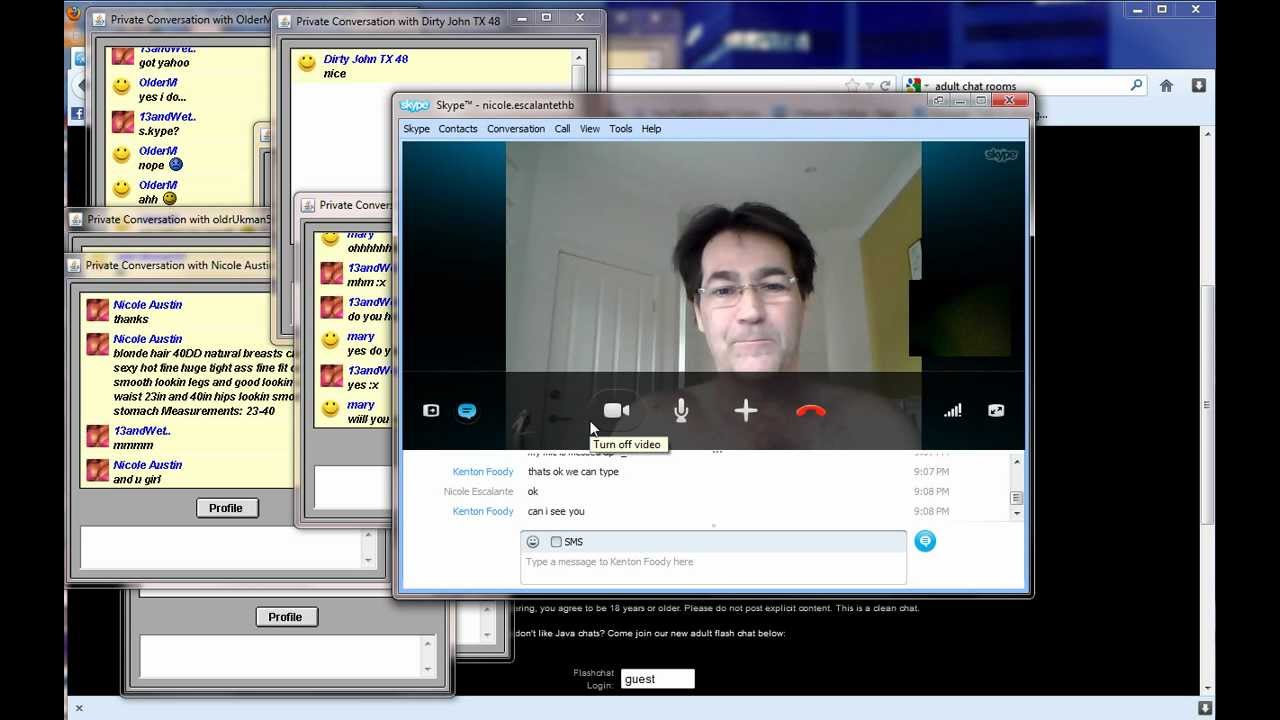Open the Contacts menu

pyautogui.click(x=458, y=129)
